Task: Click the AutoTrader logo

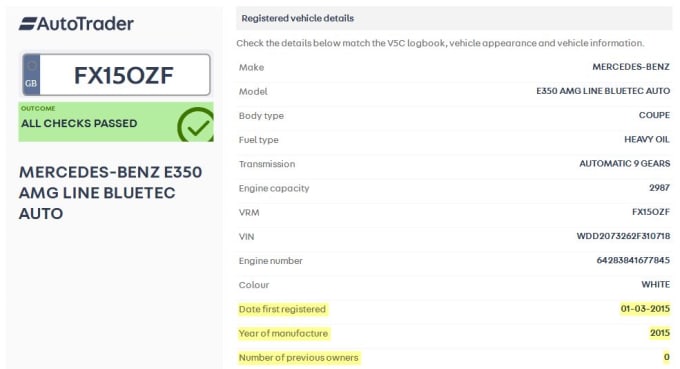Action: [76, 23]
